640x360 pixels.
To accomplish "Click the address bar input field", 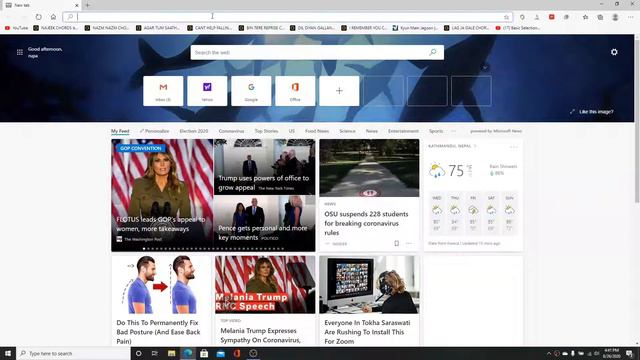I will (288, 17).
